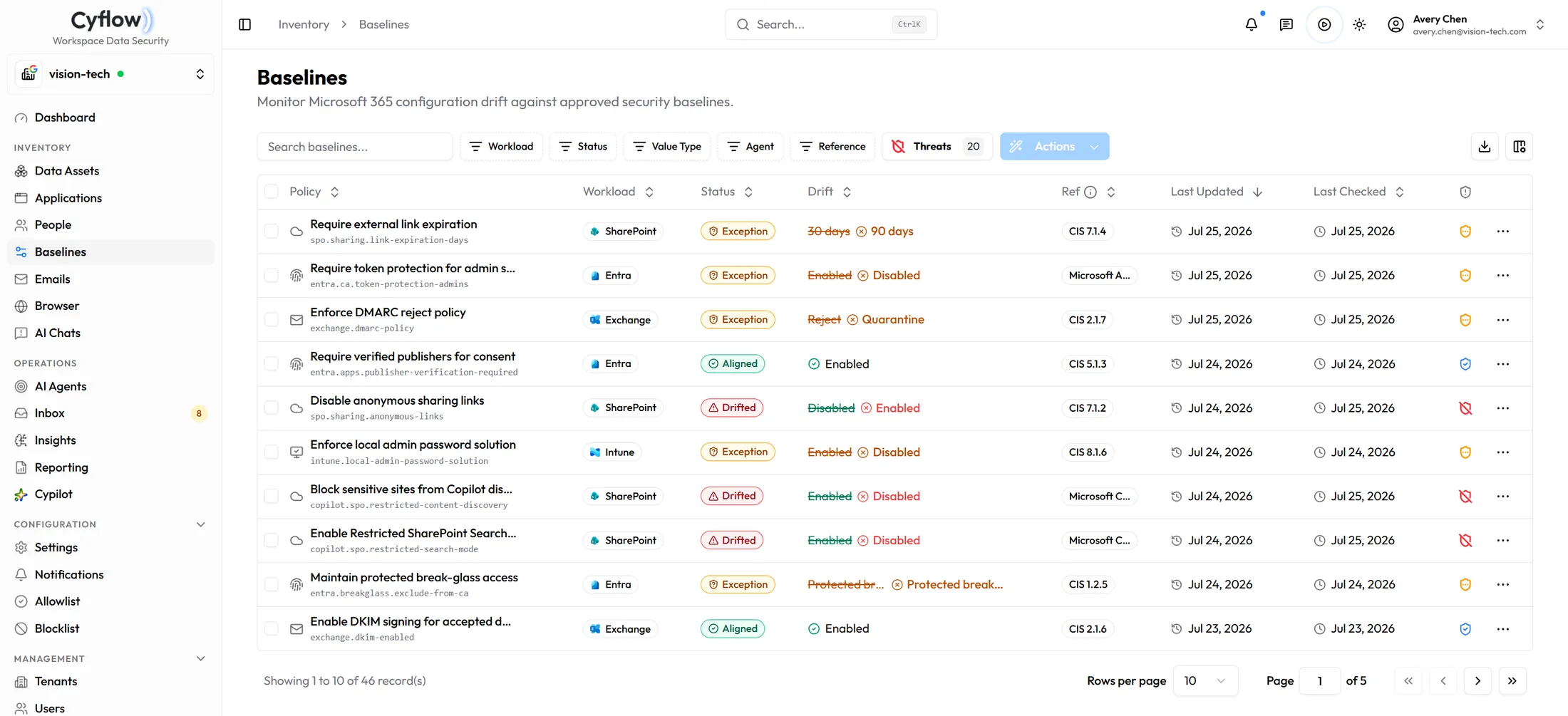Check the Block sensitive sites from Copilot row

[x=272, y=496]
